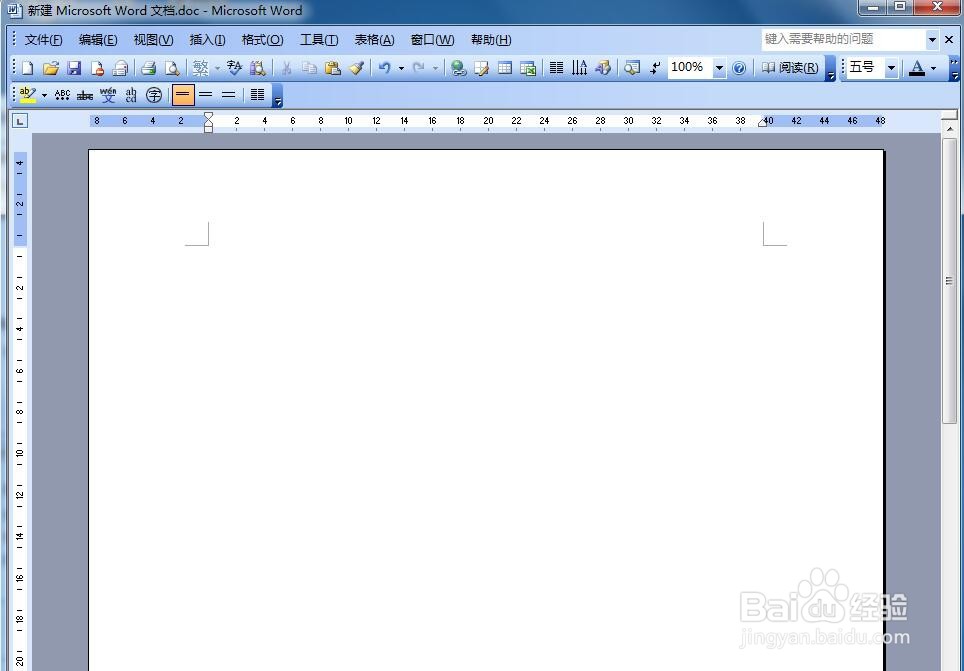Activate the Format Painter brush
The width and height of the screenshot is (964, 671).
click(x=357, y=68)
